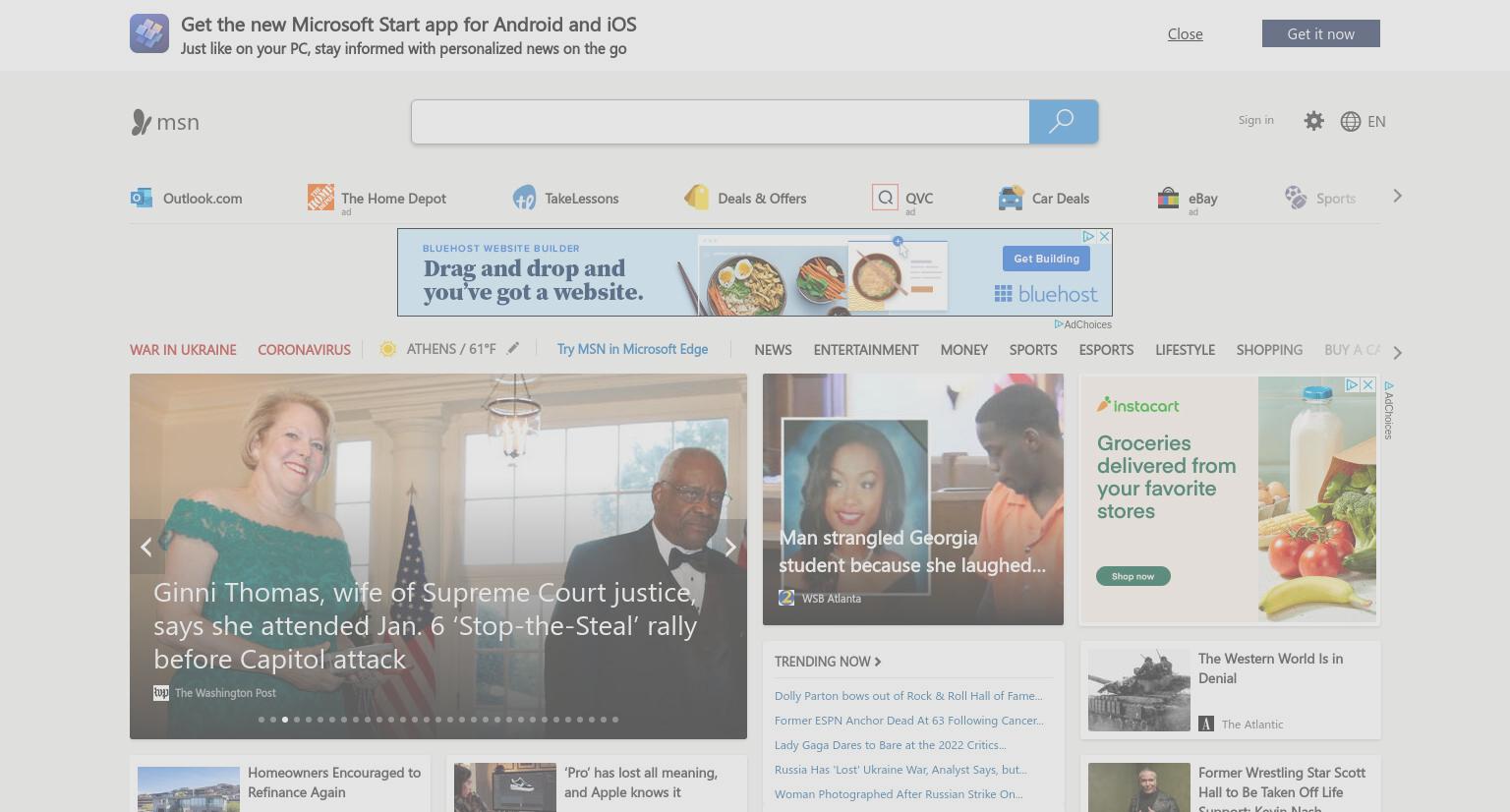Open Outlook.com shortcut icon
1510x812 pixels.
click(x=141, y=198)
